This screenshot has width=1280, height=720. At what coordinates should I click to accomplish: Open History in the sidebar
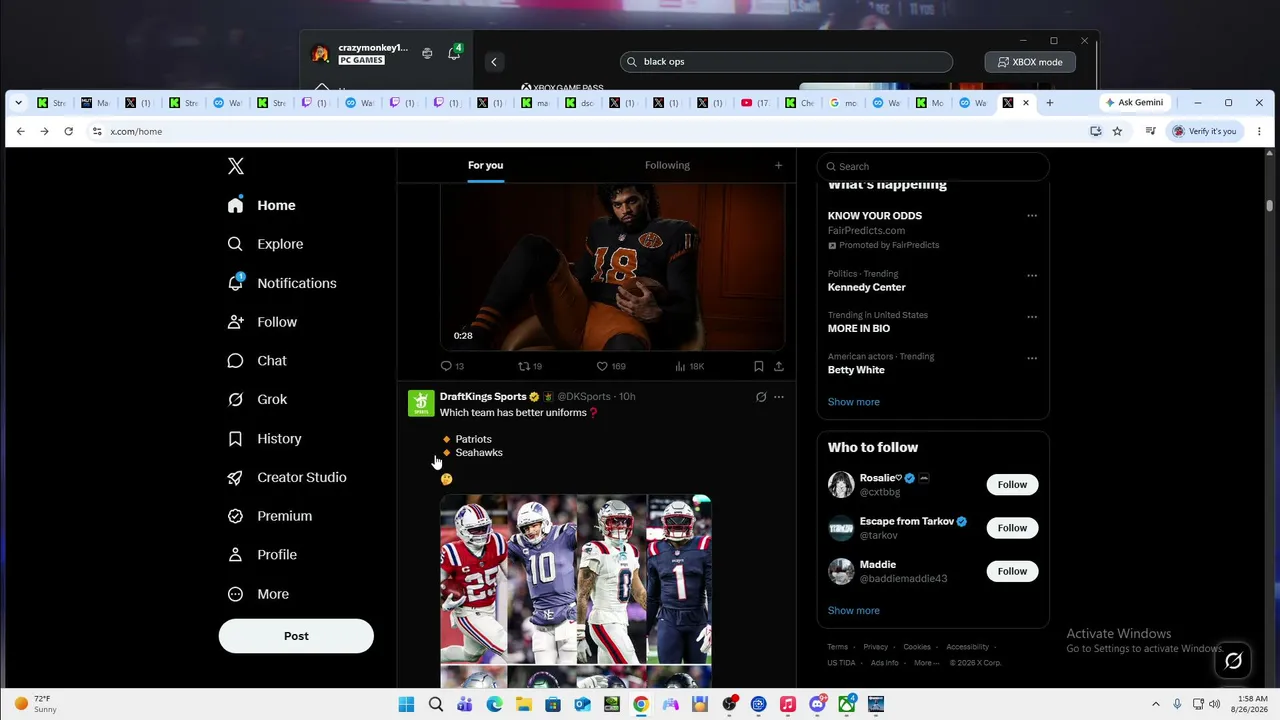[264, 438]
